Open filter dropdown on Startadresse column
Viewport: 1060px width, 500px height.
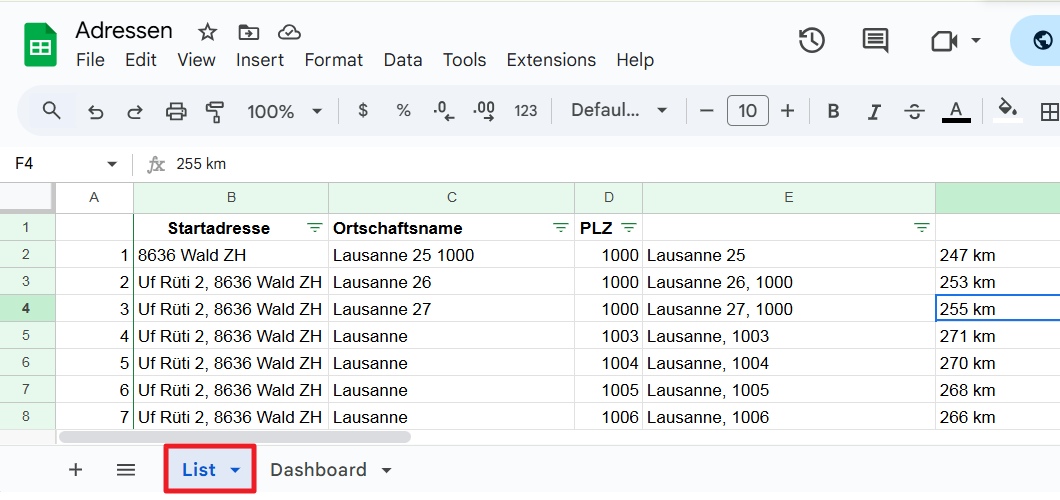point(314,228)
